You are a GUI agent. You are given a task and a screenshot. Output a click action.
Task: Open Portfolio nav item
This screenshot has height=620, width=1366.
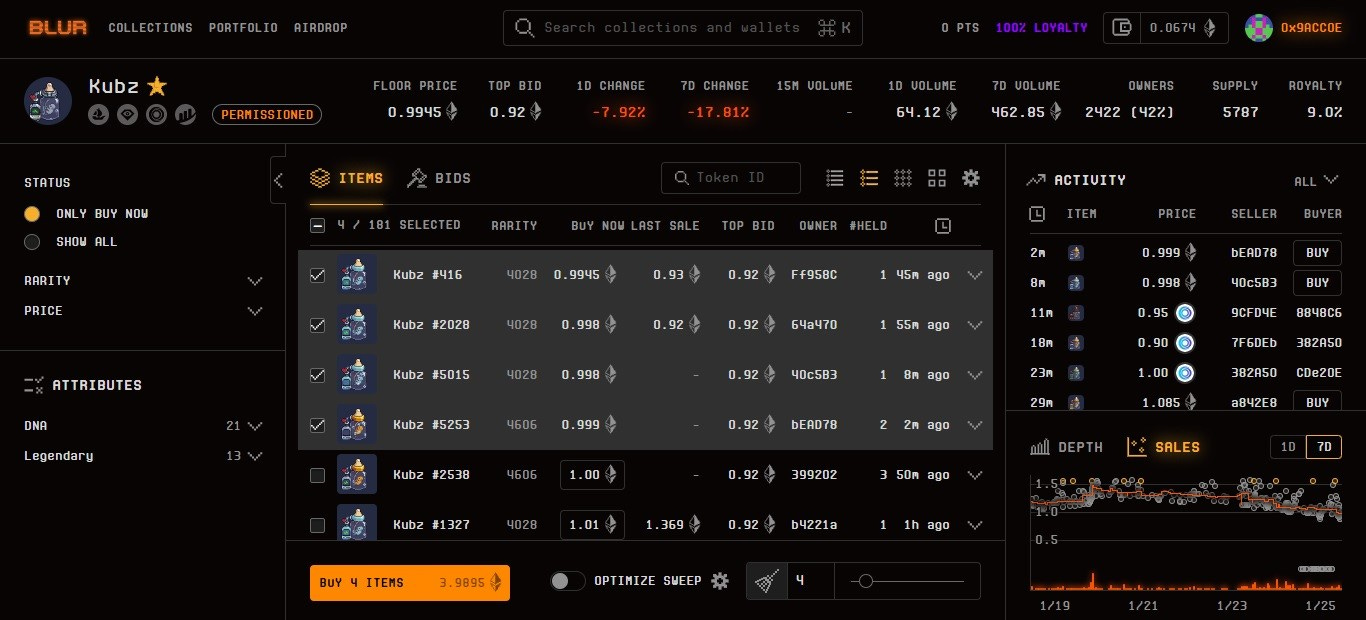click(243, 28)
